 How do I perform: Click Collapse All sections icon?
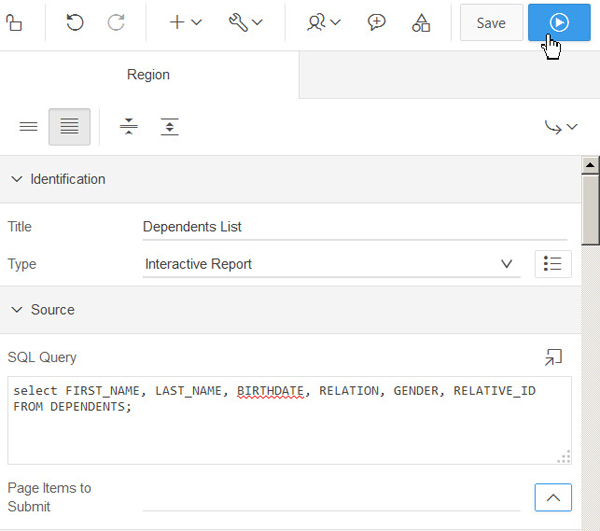coord(128,127)
